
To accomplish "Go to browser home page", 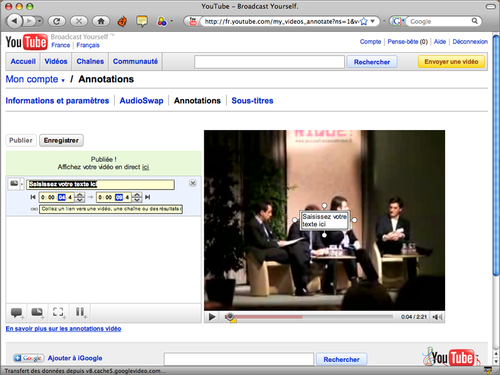I will (101, 21).
